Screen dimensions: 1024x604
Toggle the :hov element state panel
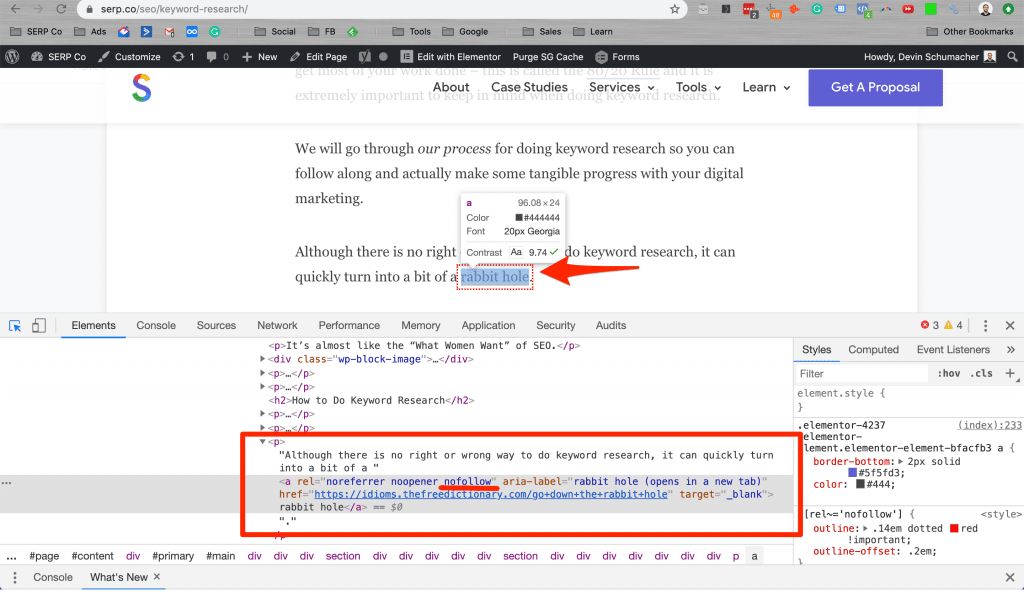point(949,374)
